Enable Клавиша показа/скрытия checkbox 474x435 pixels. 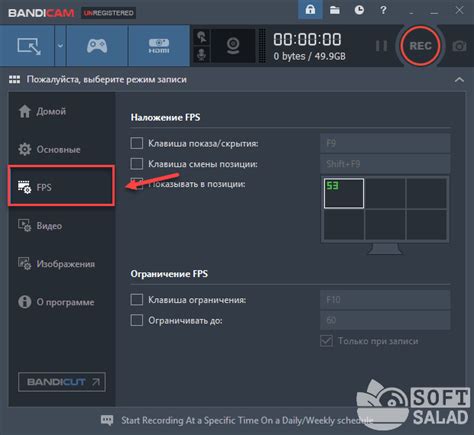(x=137, y=143)
